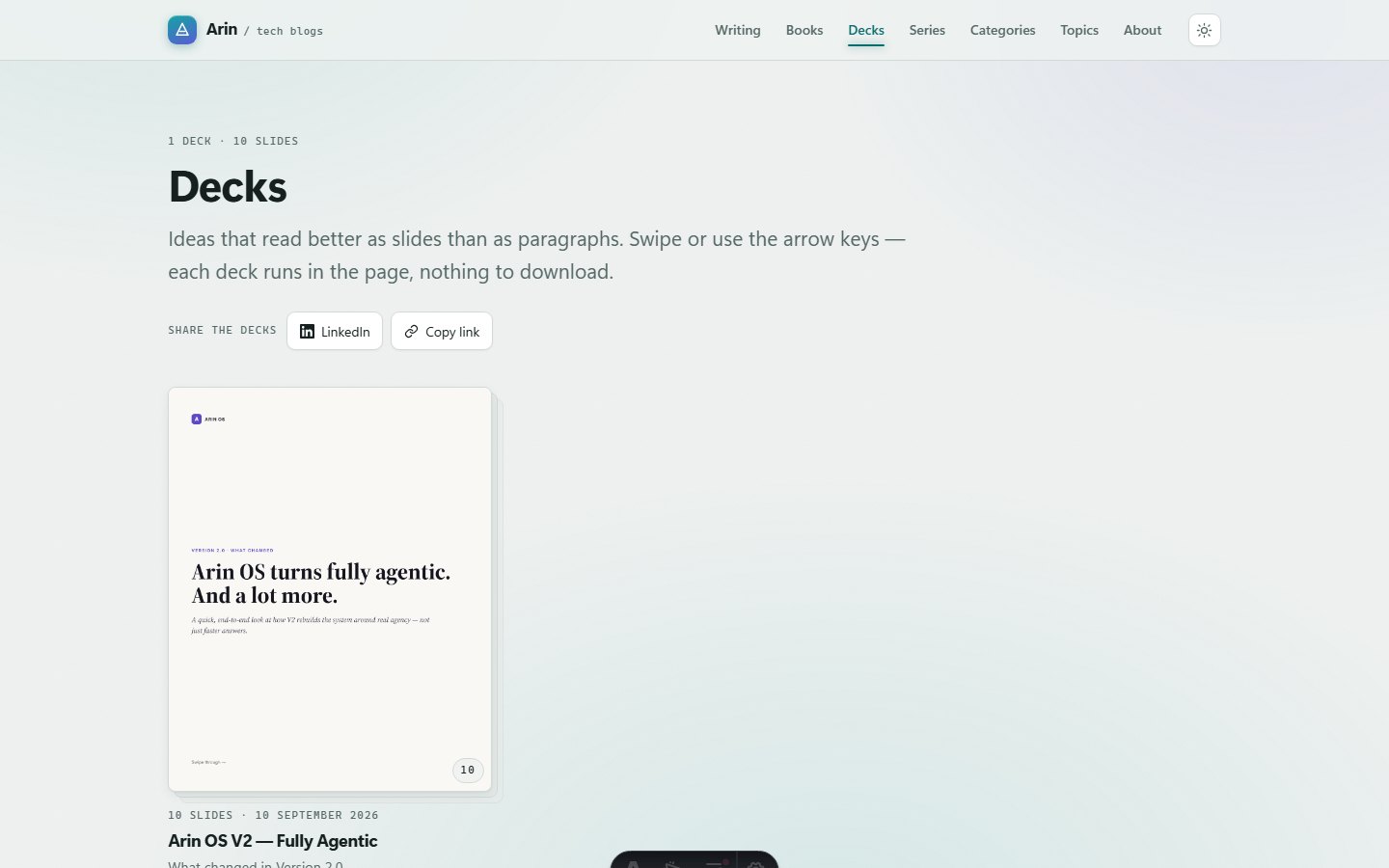Browse the Categories page
Viewport: 1389px width, 868px height.
click(x=1003, y=30)
